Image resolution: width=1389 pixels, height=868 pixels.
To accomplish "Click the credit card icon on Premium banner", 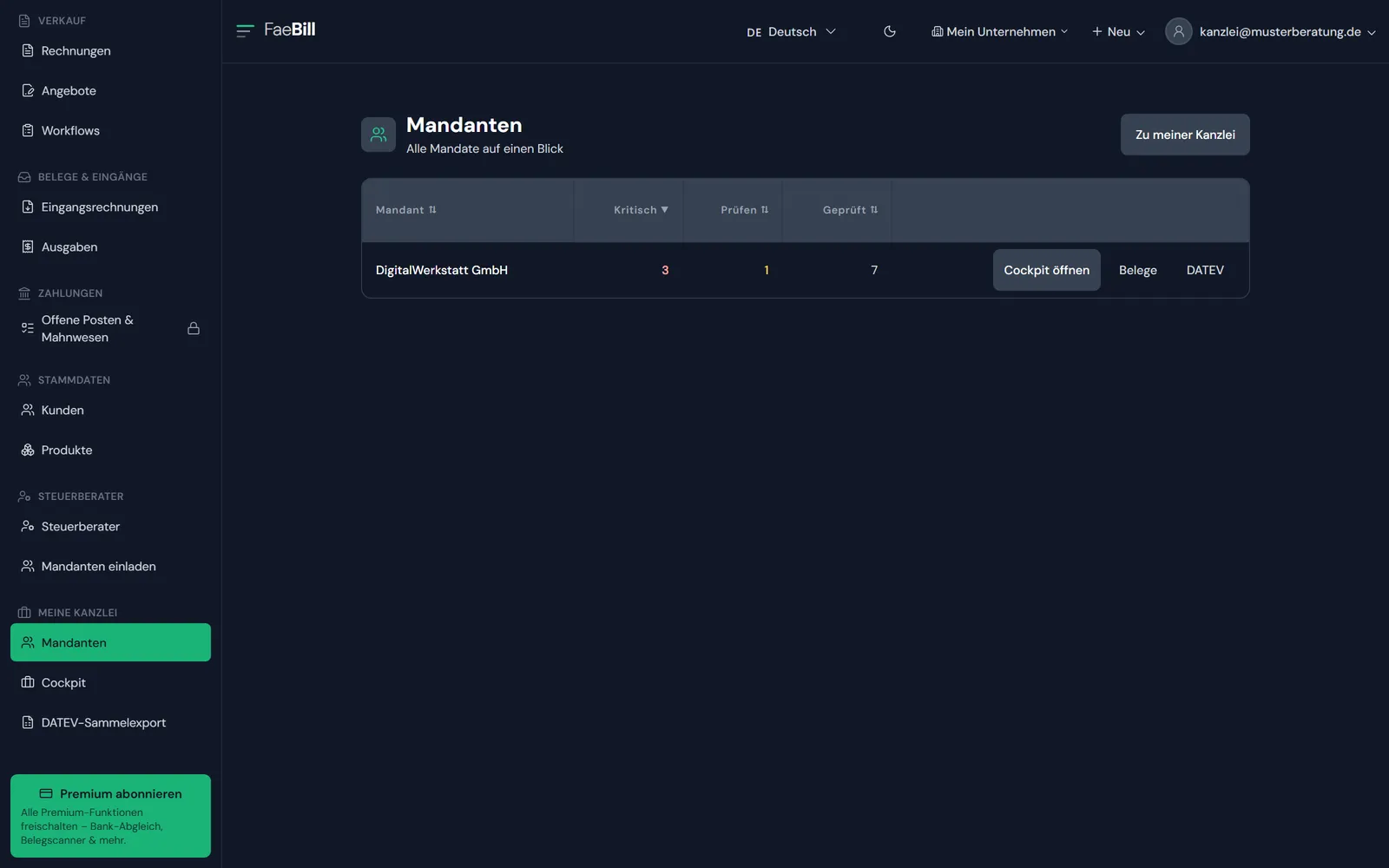I will (x=46, y=793).
